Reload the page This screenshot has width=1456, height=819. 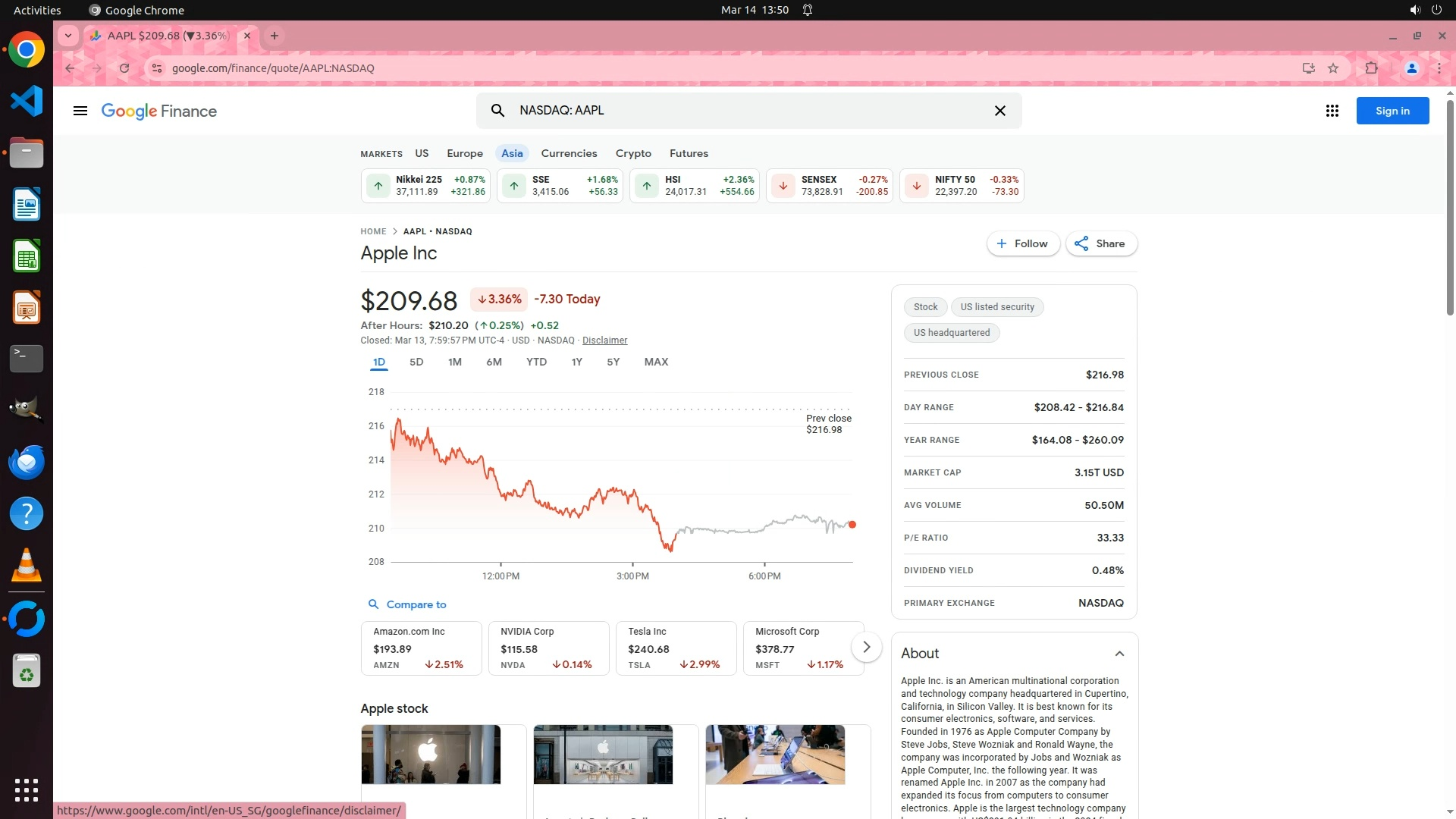124,68
